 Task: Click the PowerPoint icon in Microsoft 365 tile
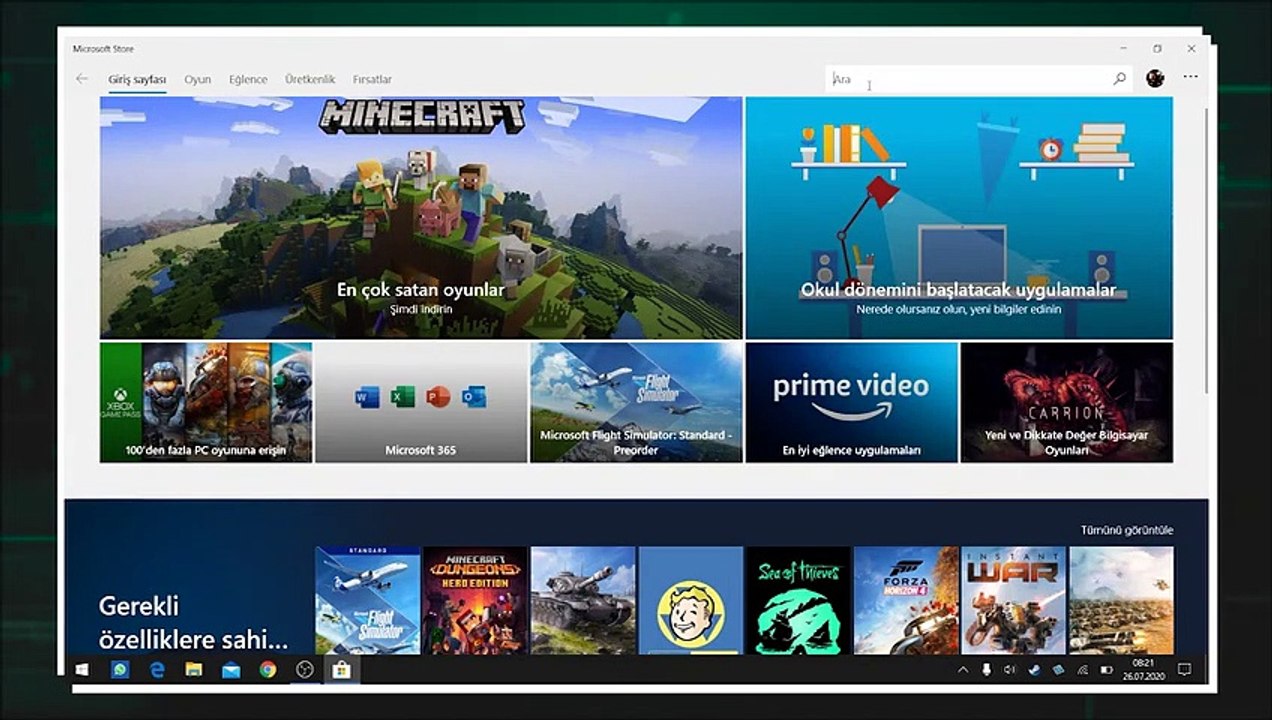point(438,397)
